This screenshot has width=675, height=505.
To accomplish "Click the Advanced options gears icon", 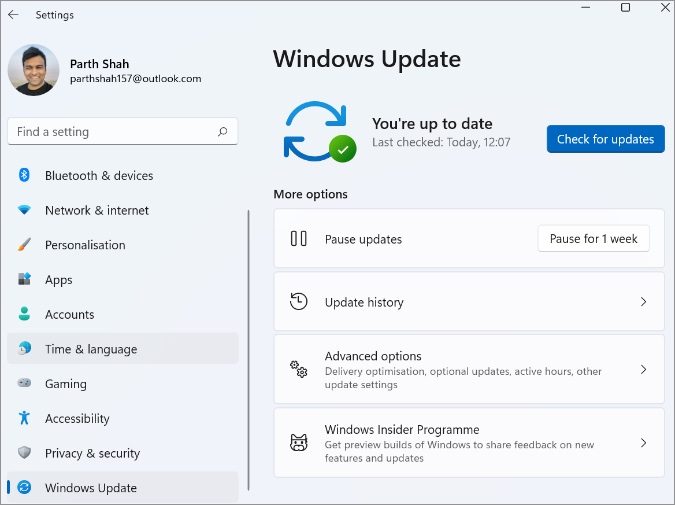I will pos(299,369).
